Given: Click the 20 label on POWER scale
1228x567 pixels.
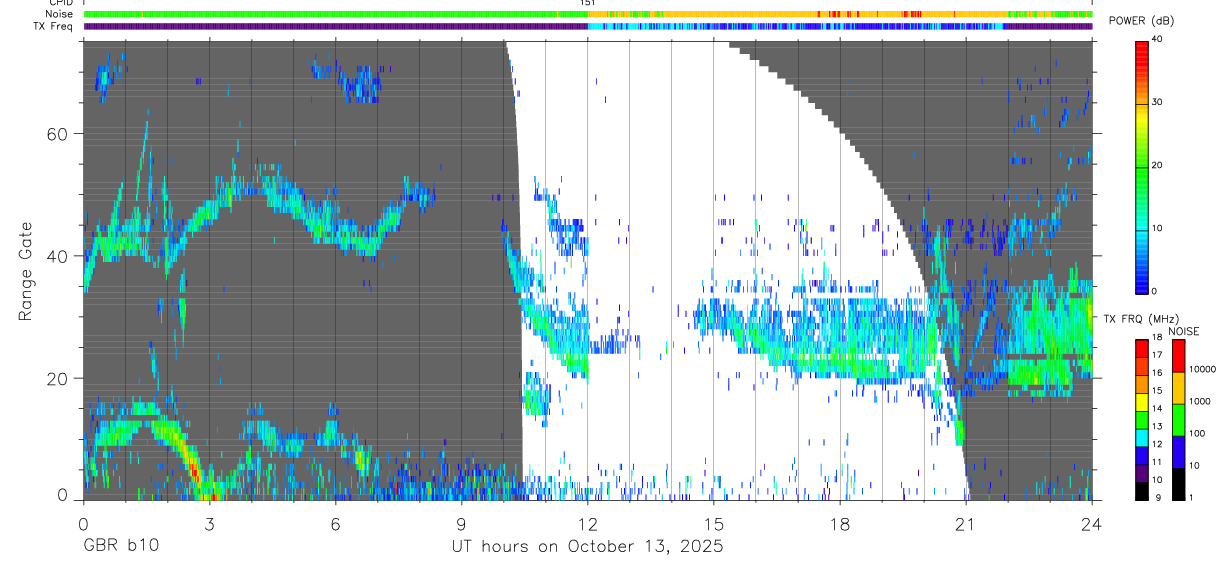Looking at the screenshot, I should pos(1158,165).
